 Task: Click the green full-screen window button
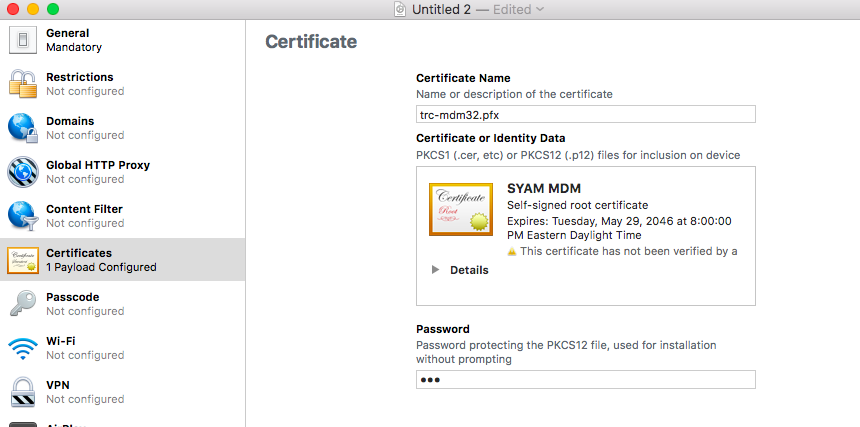coord(53,9)
